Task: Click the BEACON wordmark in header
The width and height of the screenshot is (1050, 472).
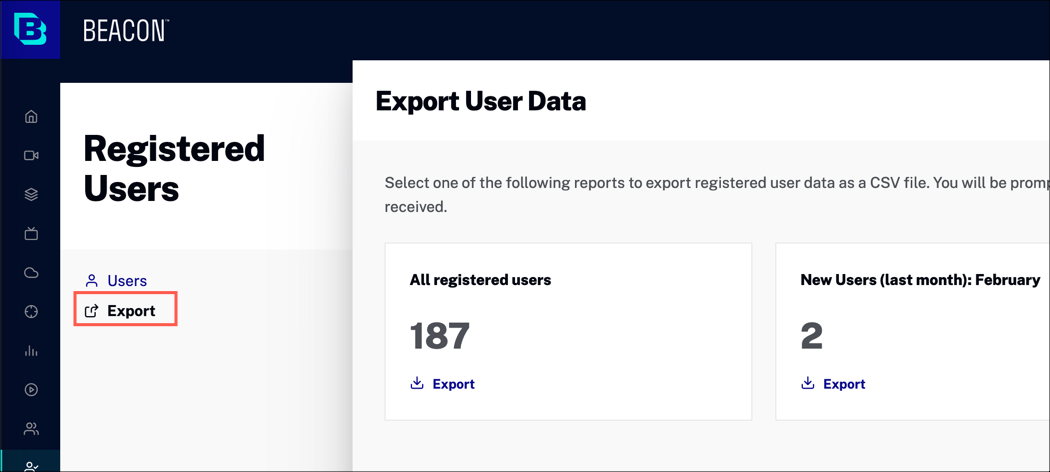Action: 126,31
